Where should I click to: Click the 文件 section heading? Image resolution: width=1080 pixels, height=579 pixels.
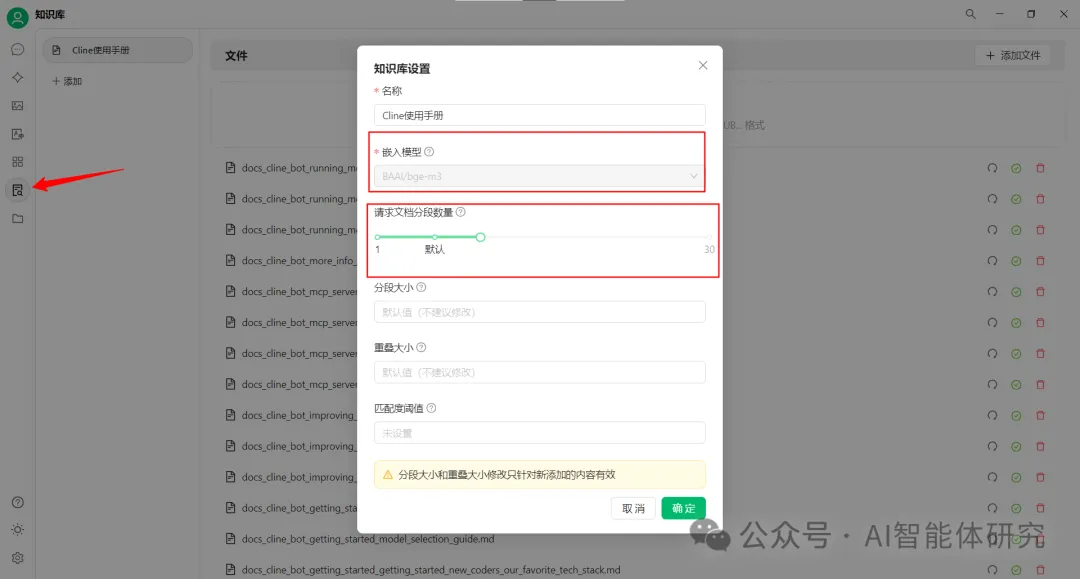point(236,56)
